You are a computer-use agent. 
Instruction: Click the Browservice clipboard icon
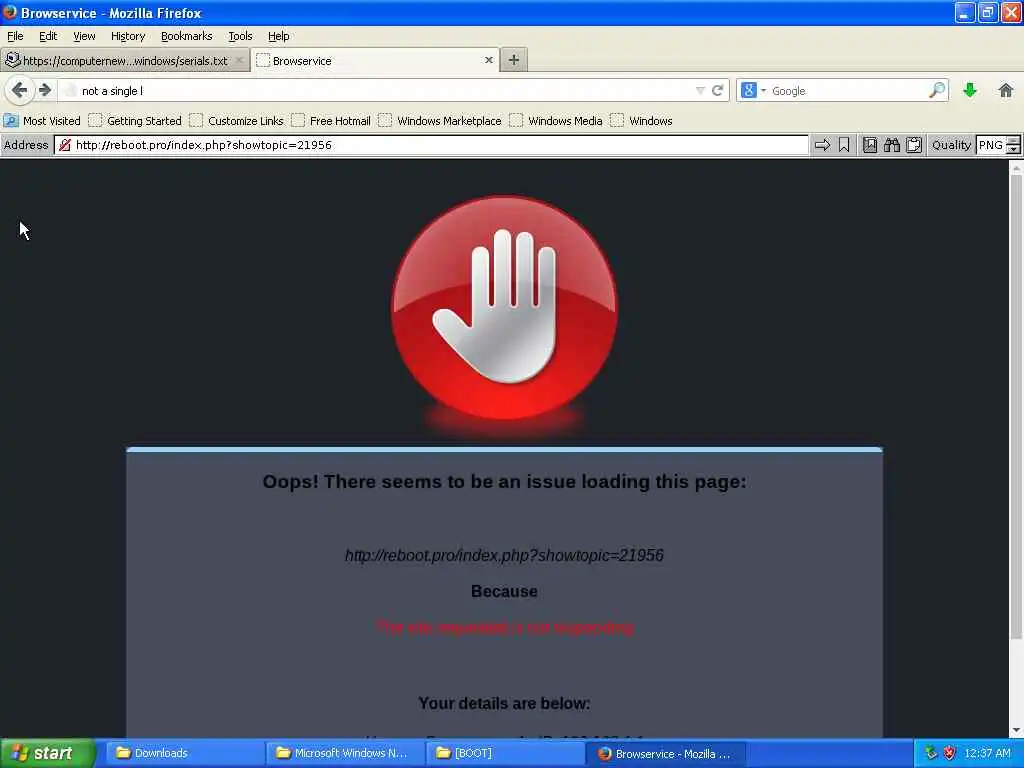[914, 145]
